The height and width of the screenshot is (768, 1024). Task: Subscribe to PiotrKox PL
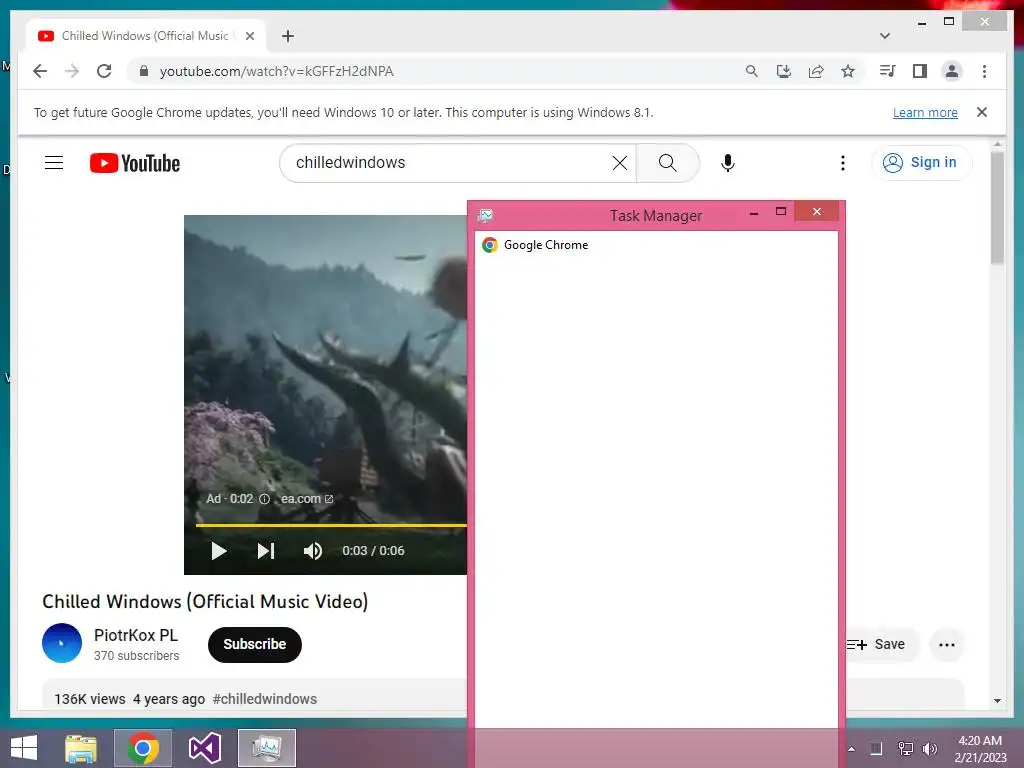pyautogui.click(x=255, y=645)
